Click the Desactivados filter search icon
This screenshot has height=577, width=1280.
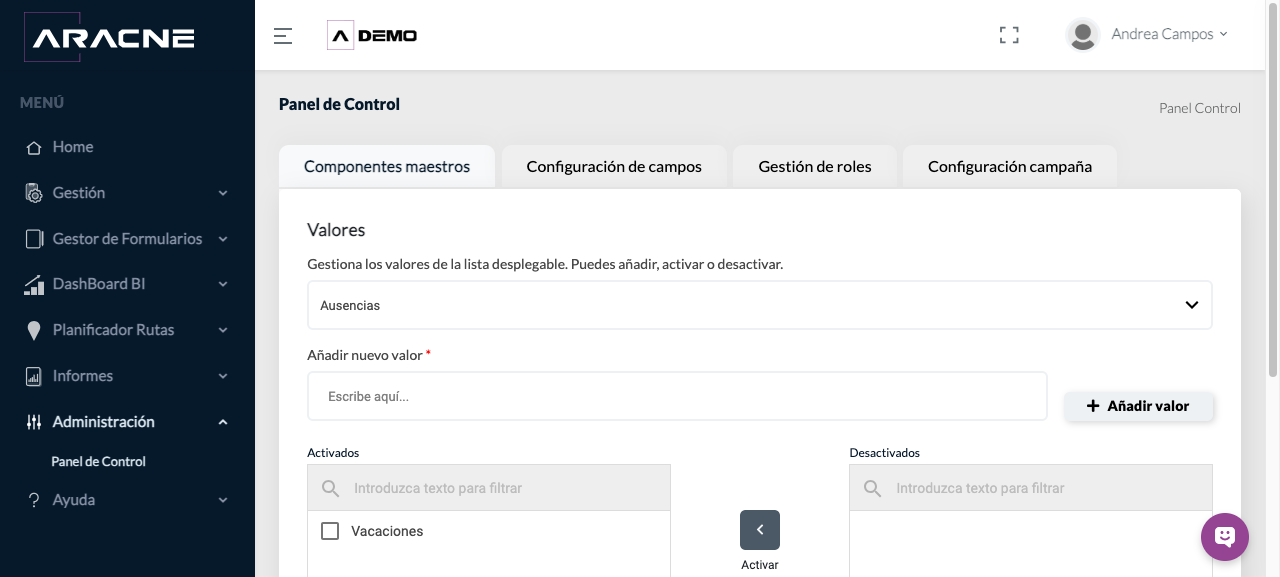pos(872,488)
